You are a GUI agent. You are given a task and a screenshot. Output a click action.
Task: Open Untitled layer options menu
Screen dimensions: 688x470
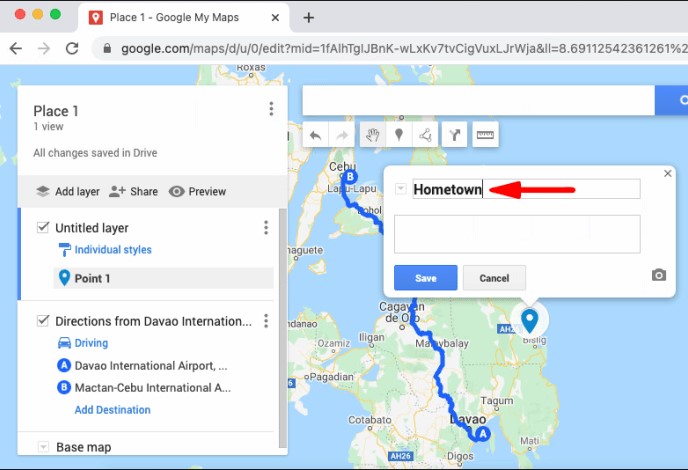coord(266,228)
